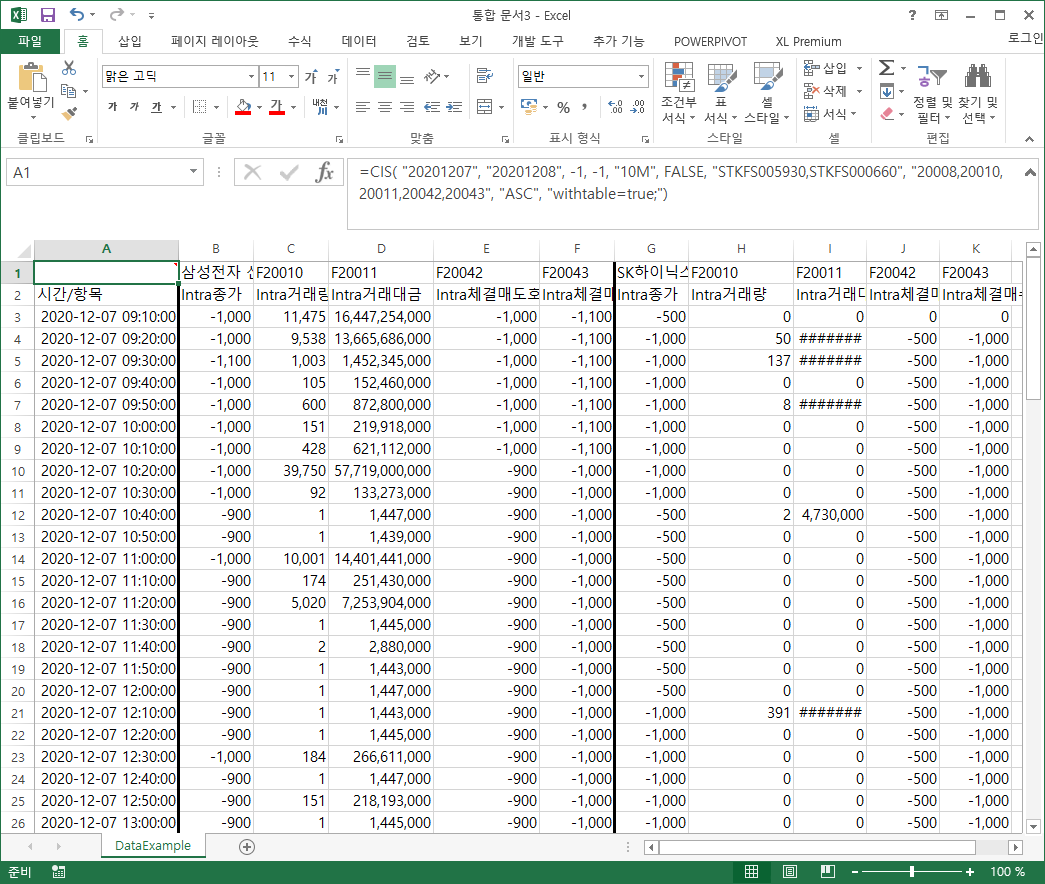
Task: Expand the font name dropdown
Action: pos(251,77)
